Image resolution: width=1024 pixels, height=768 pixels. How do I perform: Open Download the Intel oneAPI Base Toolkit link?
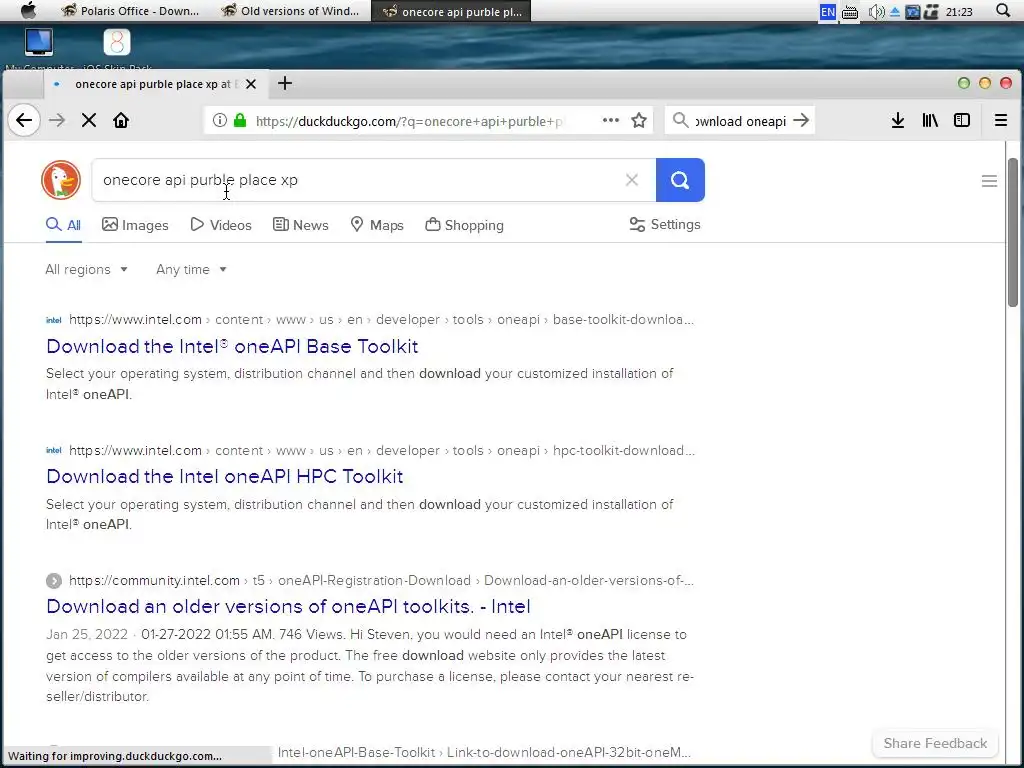click(232, 346)
